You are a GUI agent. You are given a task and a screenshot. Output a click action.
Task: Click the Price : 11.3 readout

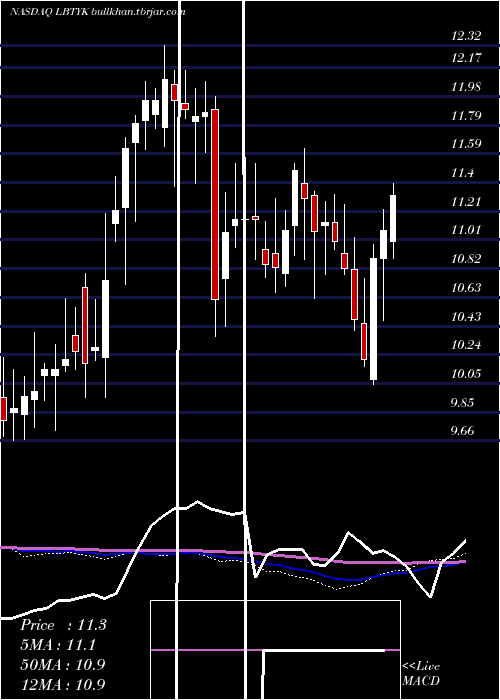pos(63,625)
